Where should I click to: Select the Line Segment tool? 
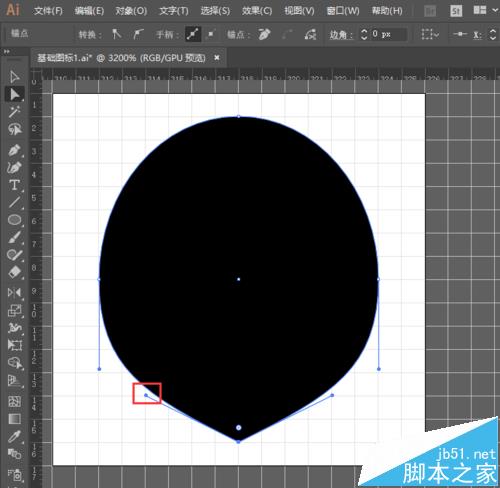click(14, 202)
